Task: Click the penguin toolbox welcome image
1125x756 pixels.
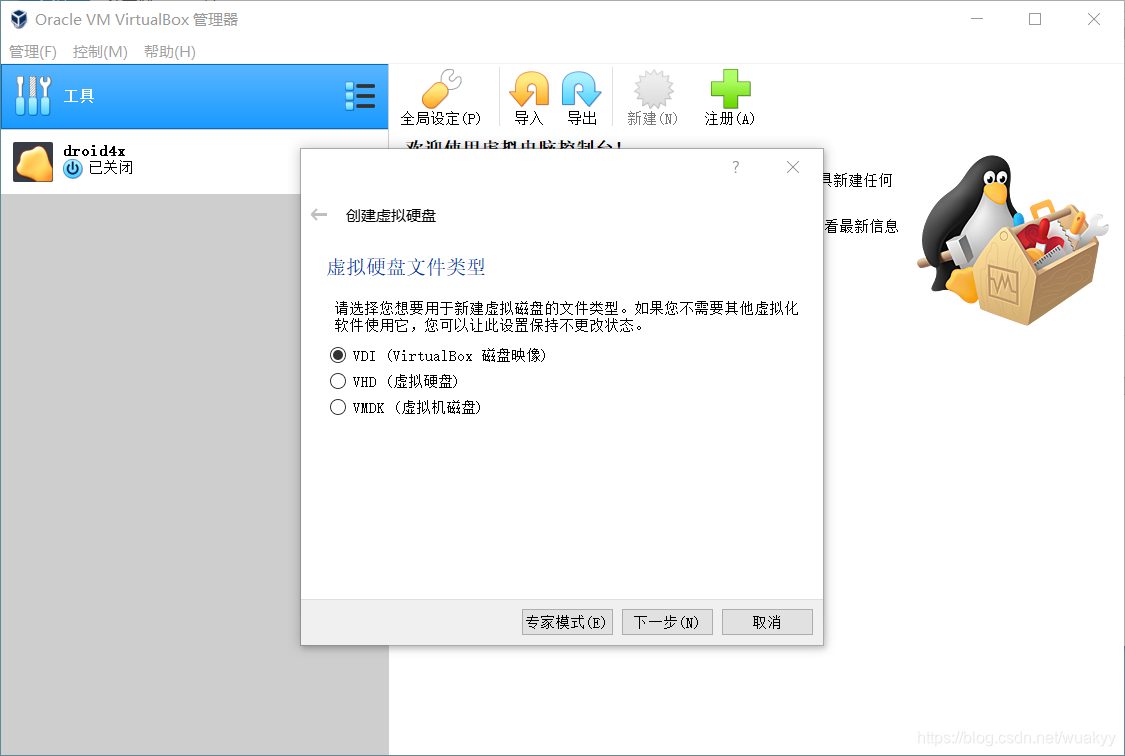Action: tap(1013, 240)
